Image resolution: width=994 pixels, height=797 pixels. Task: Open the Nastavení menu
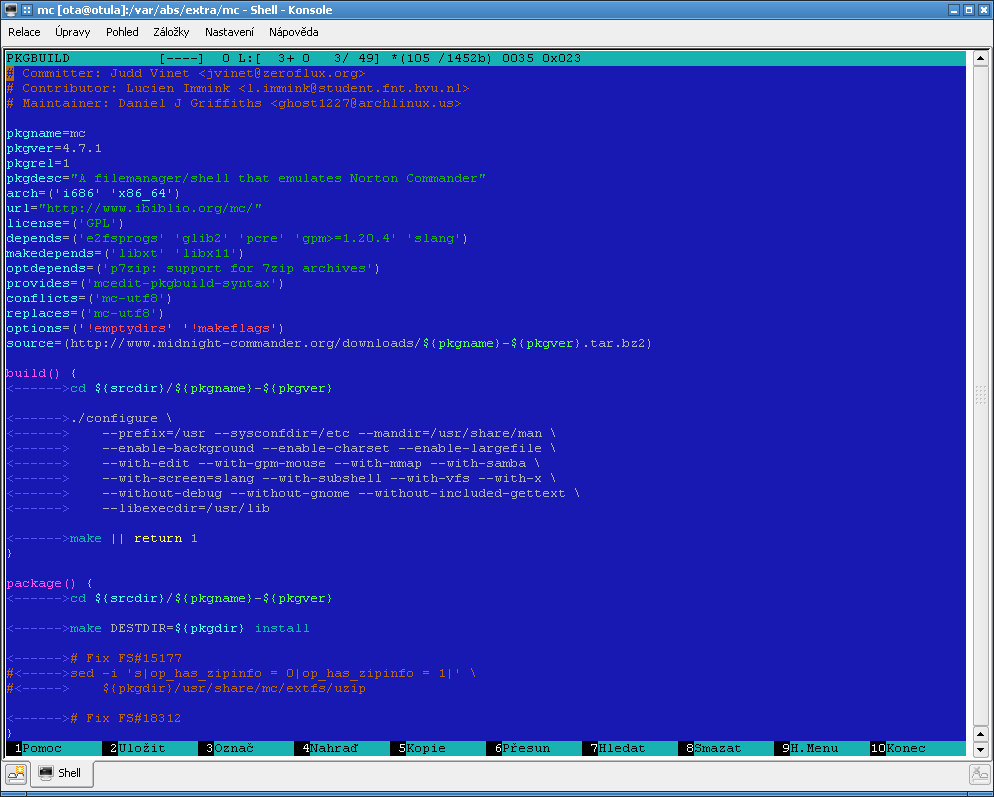point(229,32)
